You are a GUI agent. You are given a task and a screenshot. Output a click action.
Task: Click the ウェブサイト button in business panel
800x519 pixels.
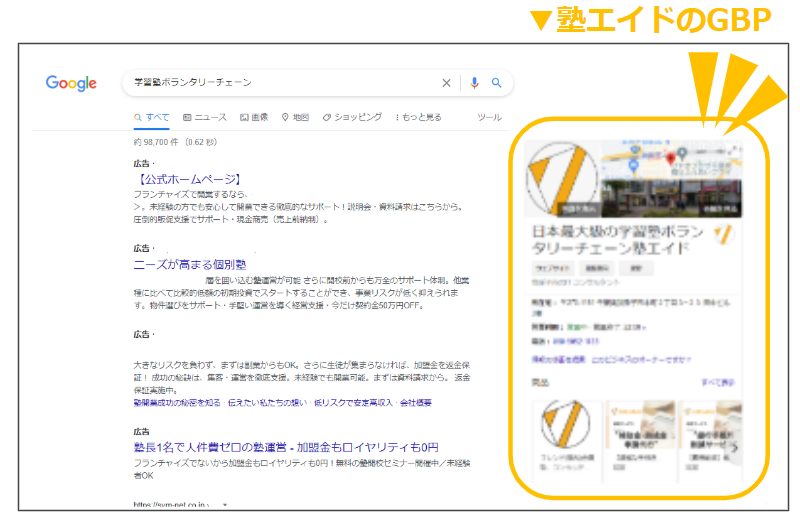[x=552, y=268]
